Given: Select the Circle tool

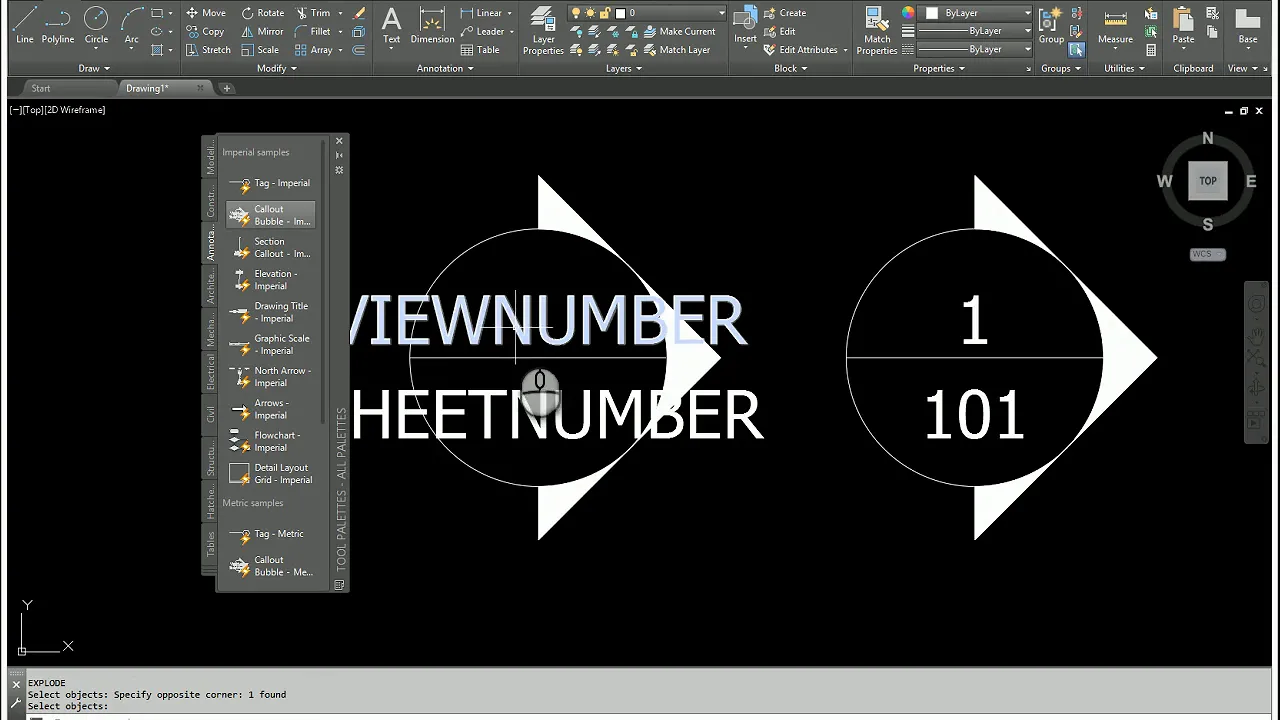Looking at the screenshot, I should click(96, 26).
